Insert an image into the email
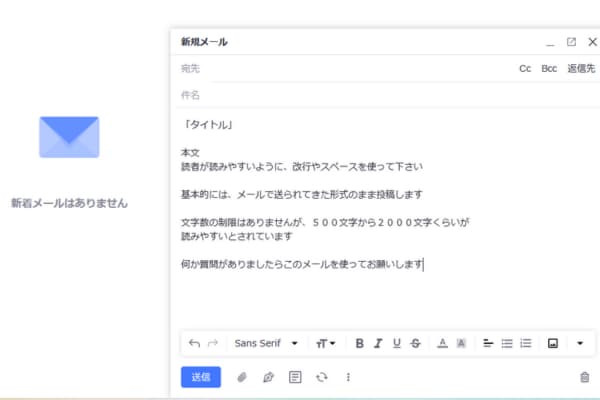The width and height of the screenshot is (600, 400). click(x=552, y=343)
